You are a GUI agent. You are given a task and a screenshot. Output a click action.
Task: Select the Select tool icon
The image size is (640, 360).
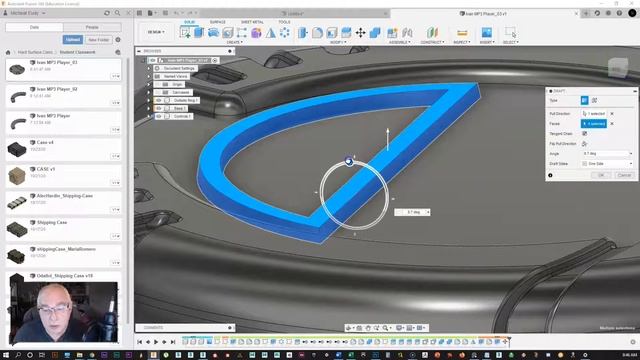510,33
